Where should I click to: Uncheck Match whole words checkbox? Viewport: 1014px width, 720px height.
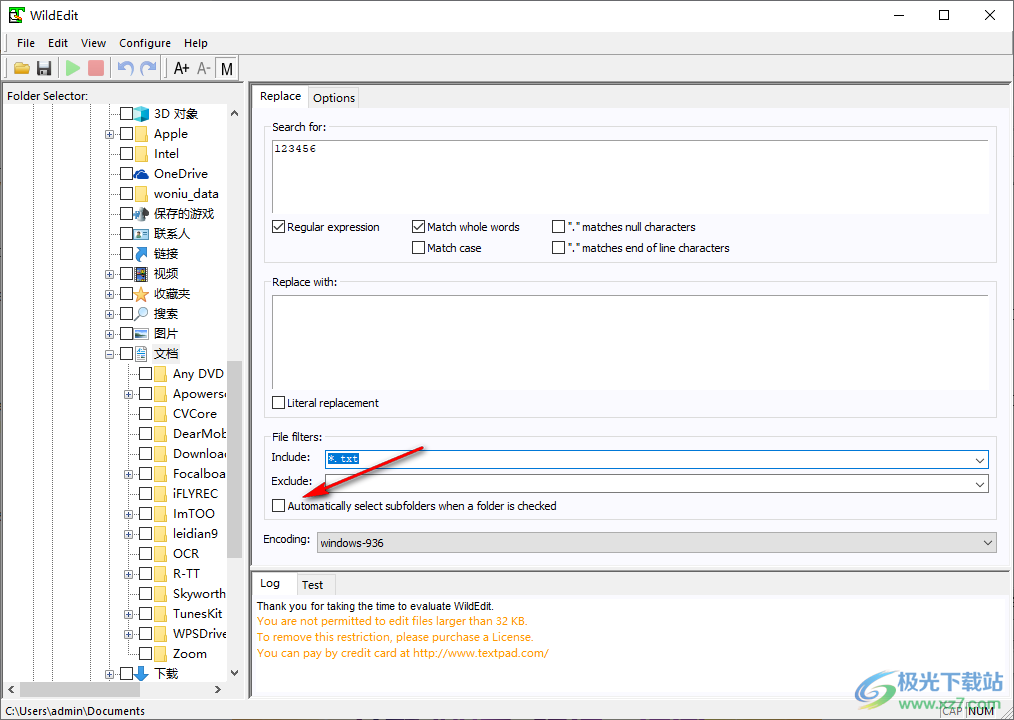(418, 227)
